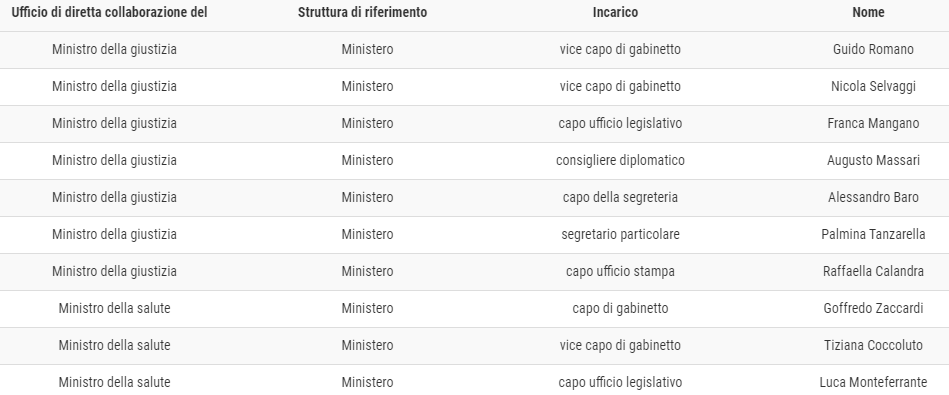This screenshot has height=395, width=949.
Task: Click the capo di gabinetto salute cell
Action: (620, 308)
